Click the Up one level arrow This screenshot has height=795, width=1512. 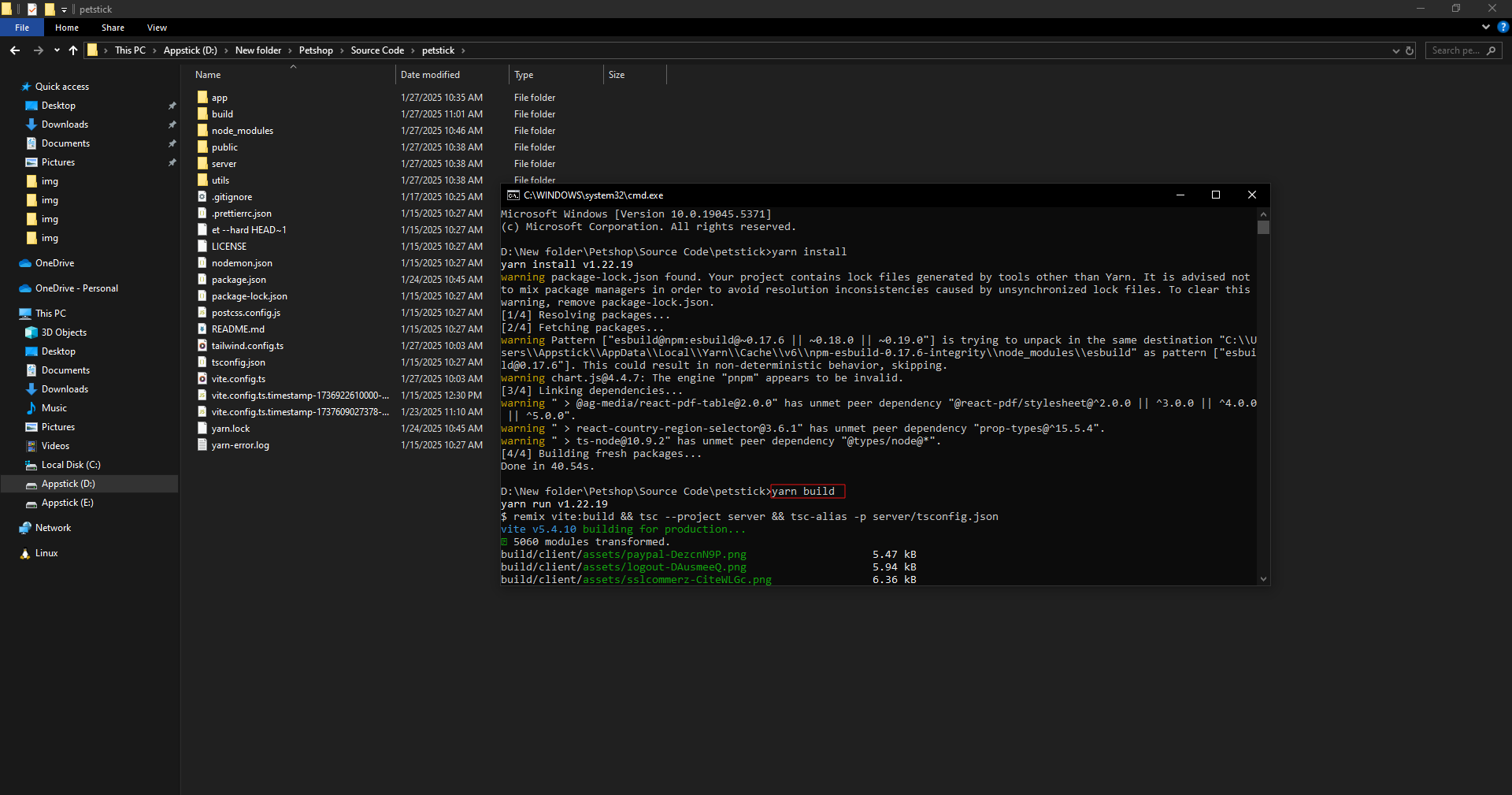(x=73, y=50)
